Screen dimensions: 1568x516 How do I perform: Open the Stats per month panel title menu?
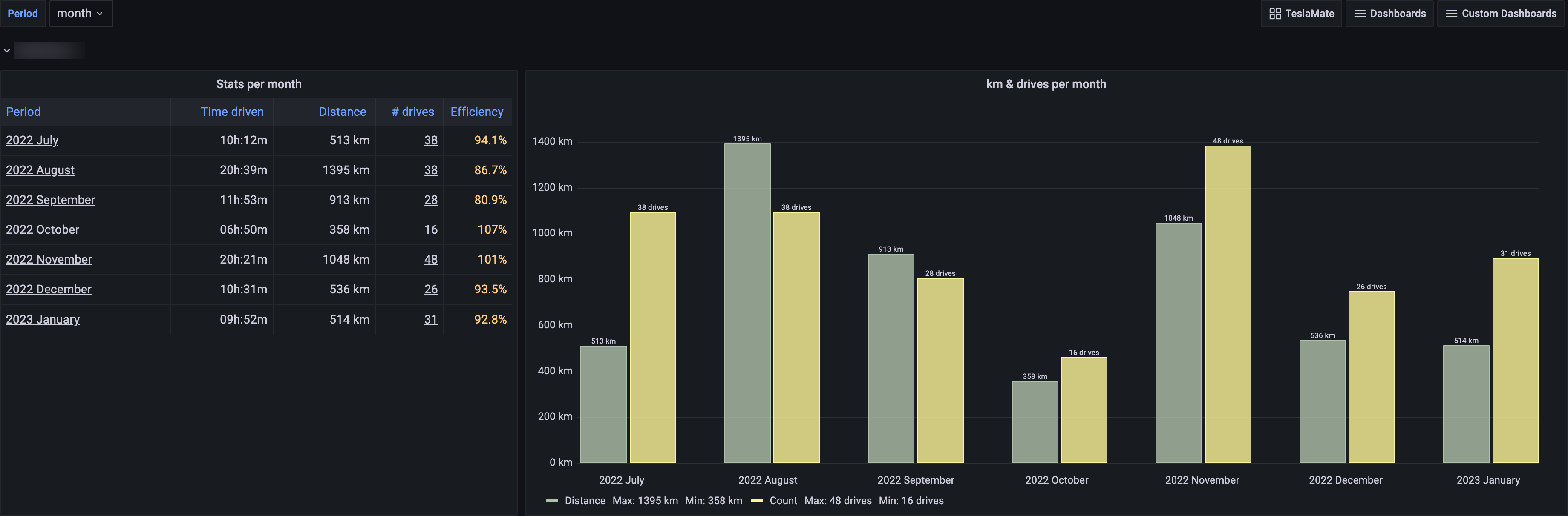(259, 84)
